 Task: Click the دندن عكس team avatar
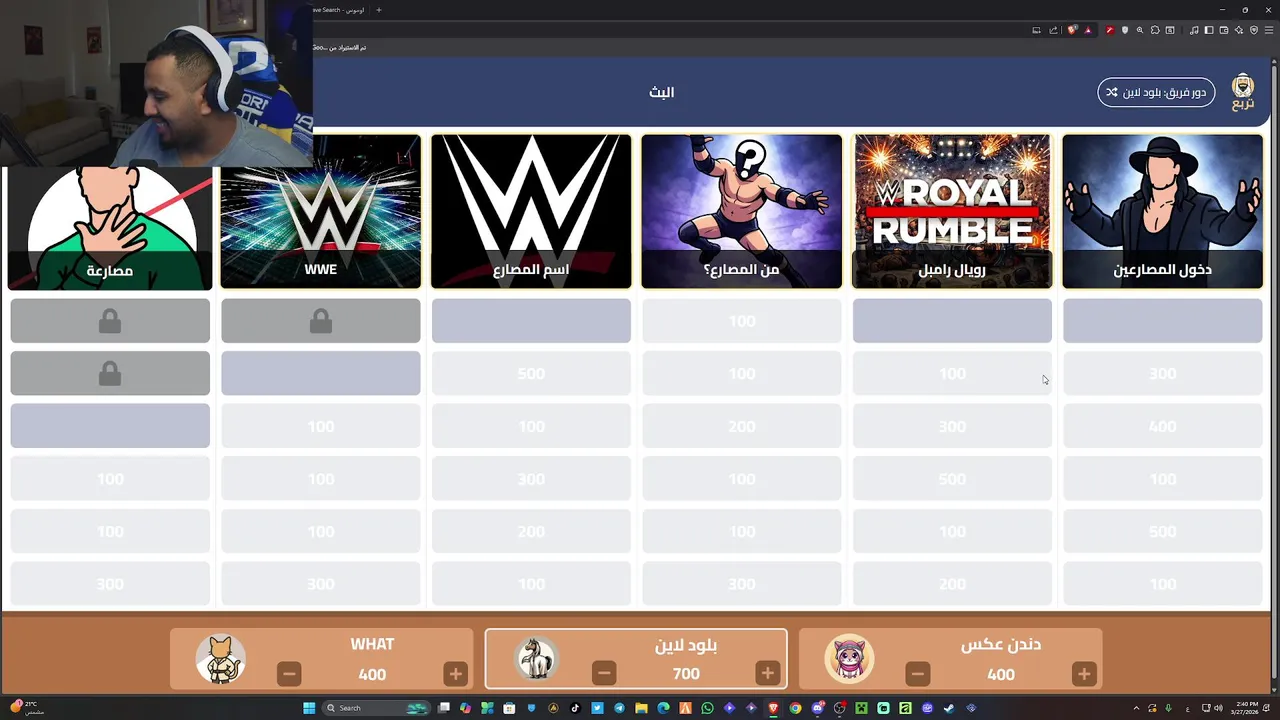click(x=849, y=659)
